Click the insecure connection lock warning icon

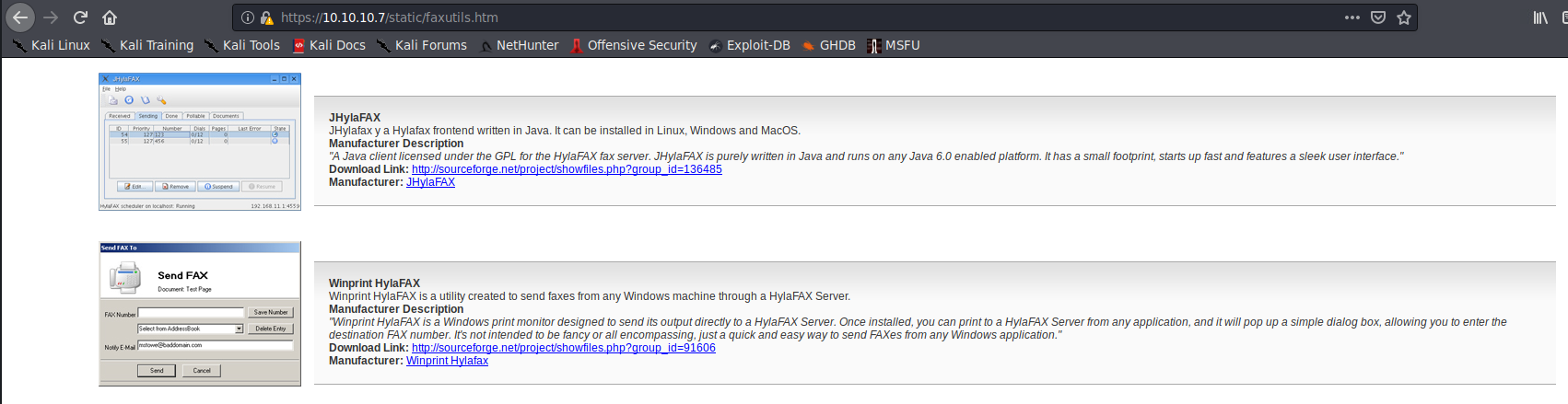tap(266, 17)
